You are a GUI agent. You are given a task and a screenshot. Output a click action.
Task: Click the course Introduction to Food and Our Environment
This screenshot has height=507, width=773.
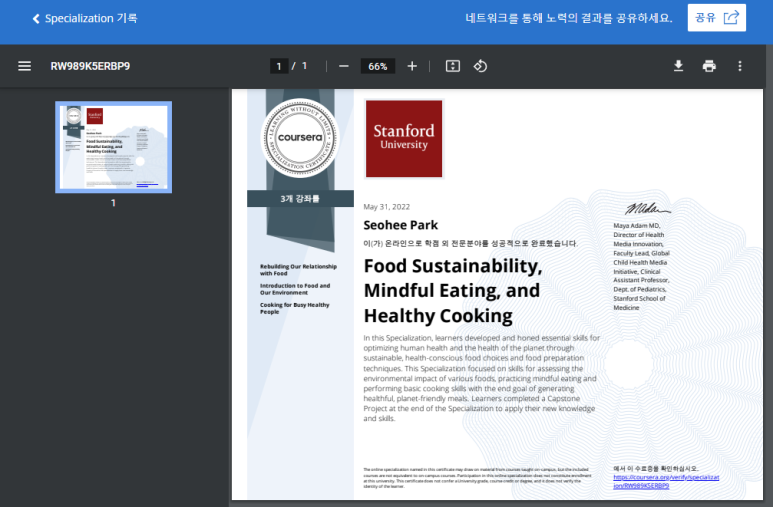295,289
